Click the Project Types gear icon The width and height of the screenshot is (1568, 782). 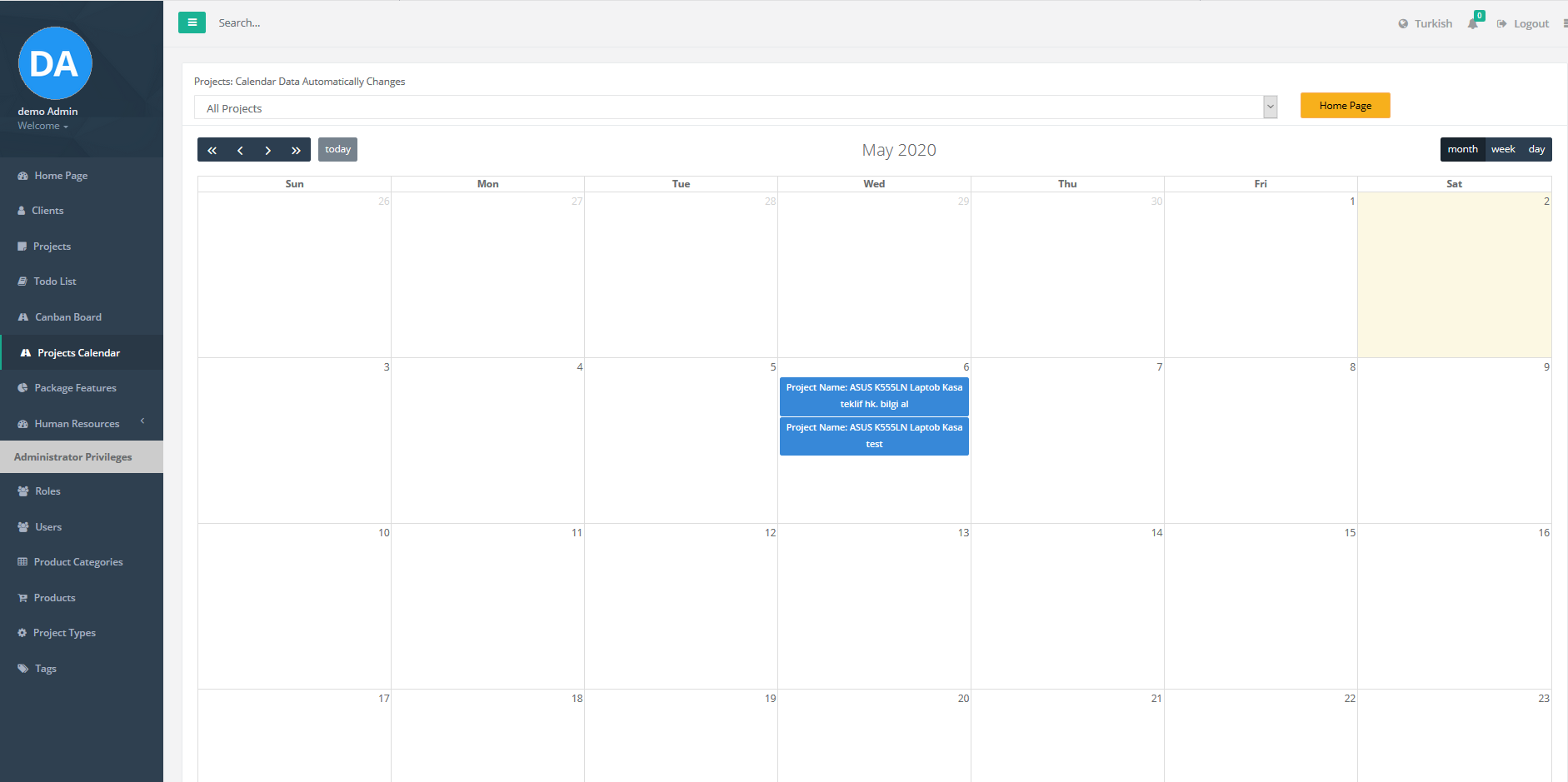pyautogui.click(x=22, y=633)
